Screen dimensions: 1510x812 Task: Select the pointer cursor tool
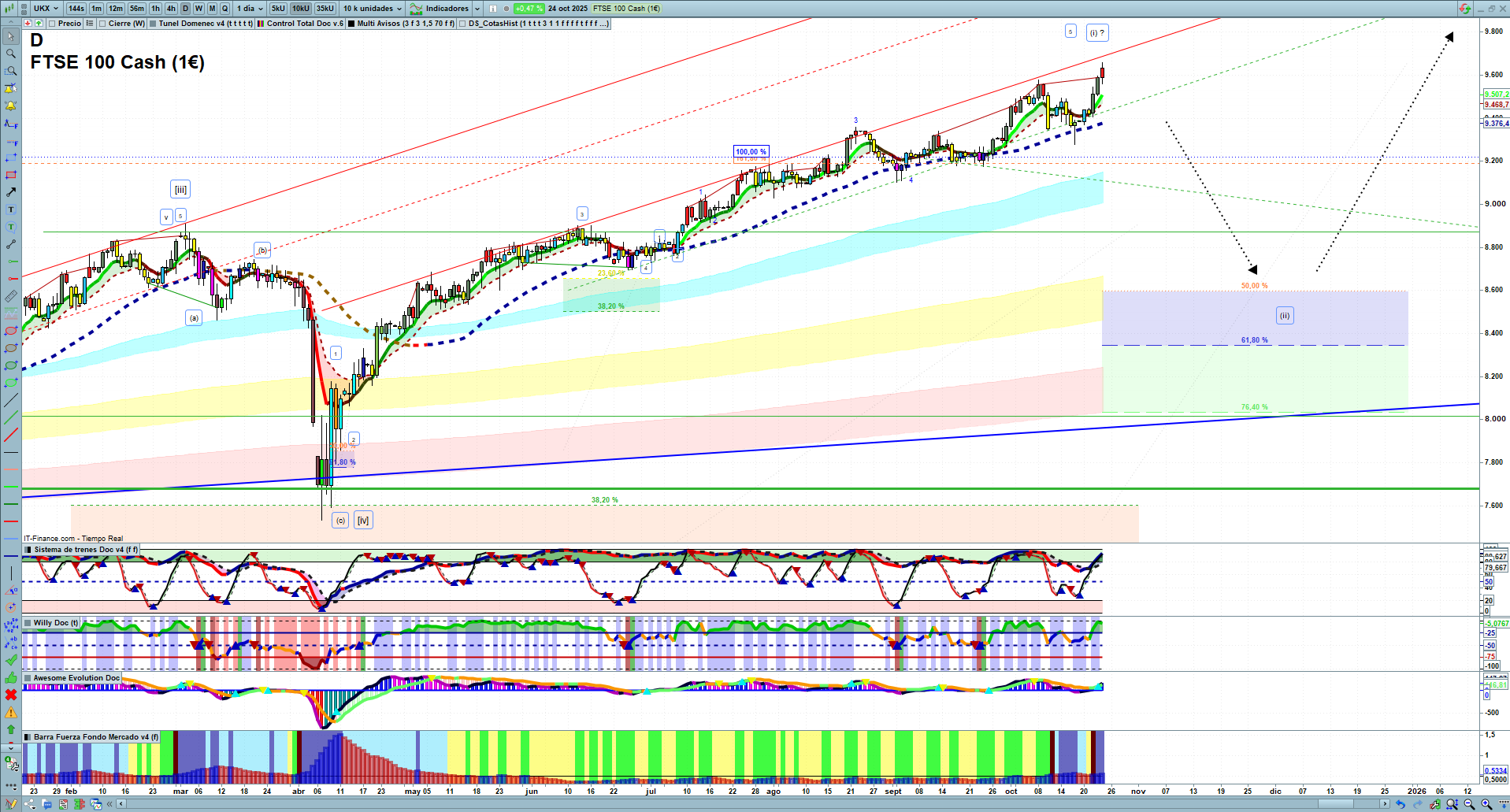pyautogui.click(x=10, y=36)
